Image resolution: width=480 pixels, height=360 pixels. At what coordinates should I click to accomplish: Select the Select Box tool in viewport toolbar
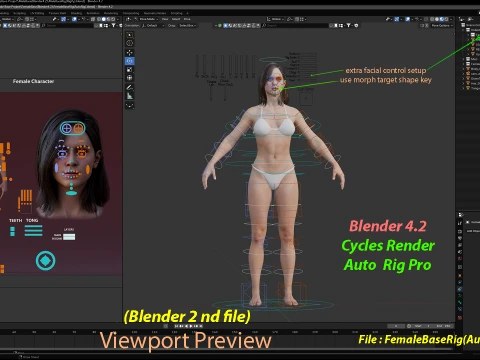coord(130,35)
